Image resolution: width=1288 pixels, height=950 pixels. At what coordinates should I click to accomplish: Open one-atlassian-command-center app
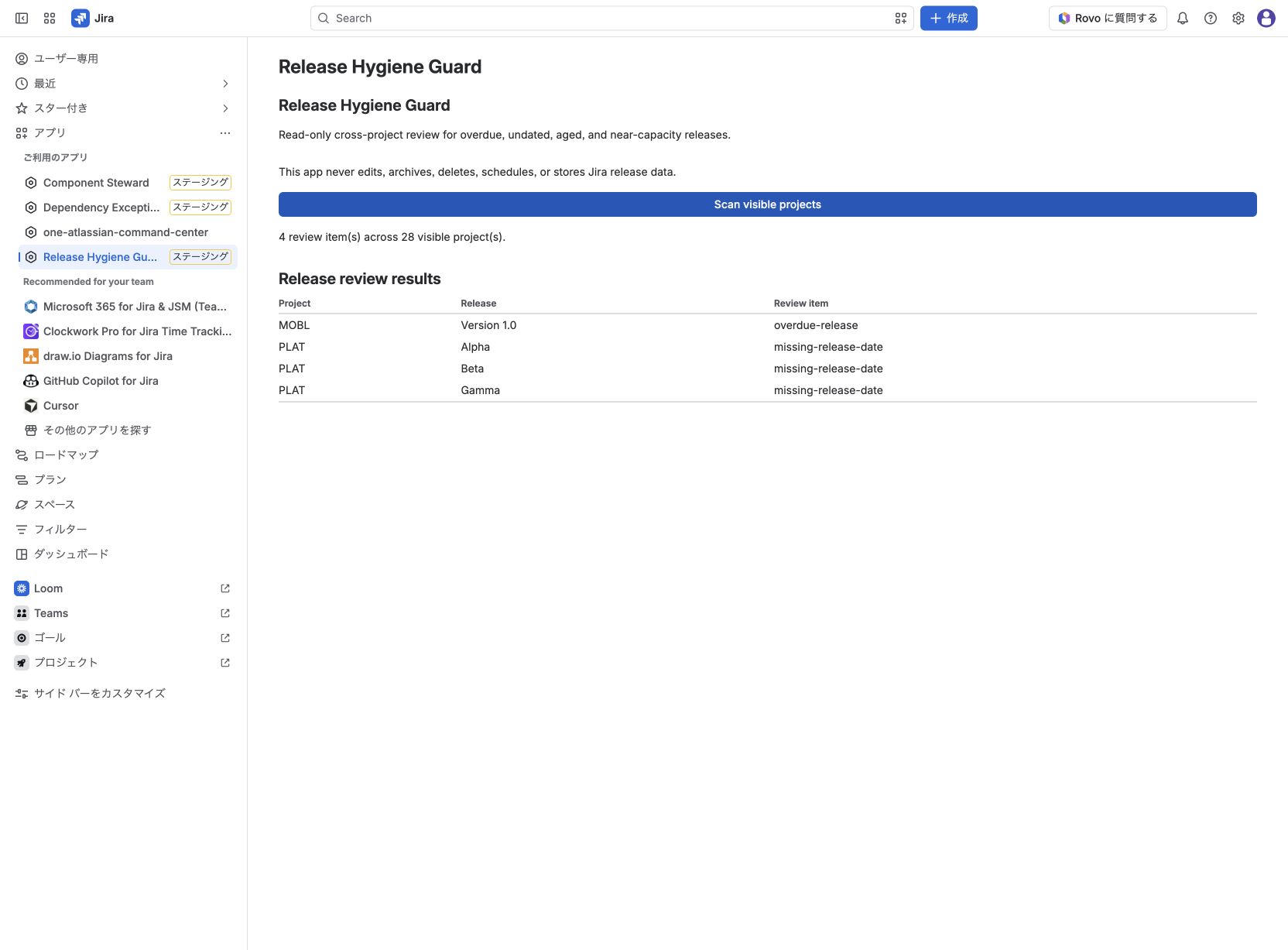tap(125, 232)
